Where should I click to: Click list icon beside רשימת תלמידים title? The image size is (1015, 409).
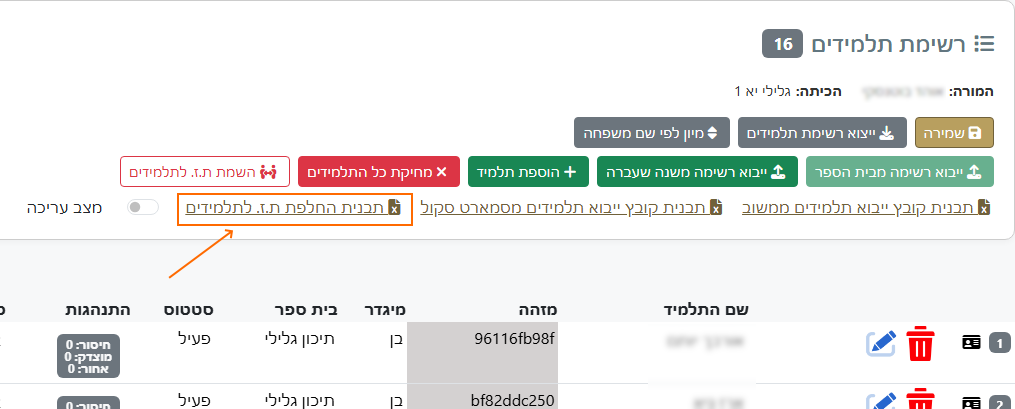coord(984,44)
